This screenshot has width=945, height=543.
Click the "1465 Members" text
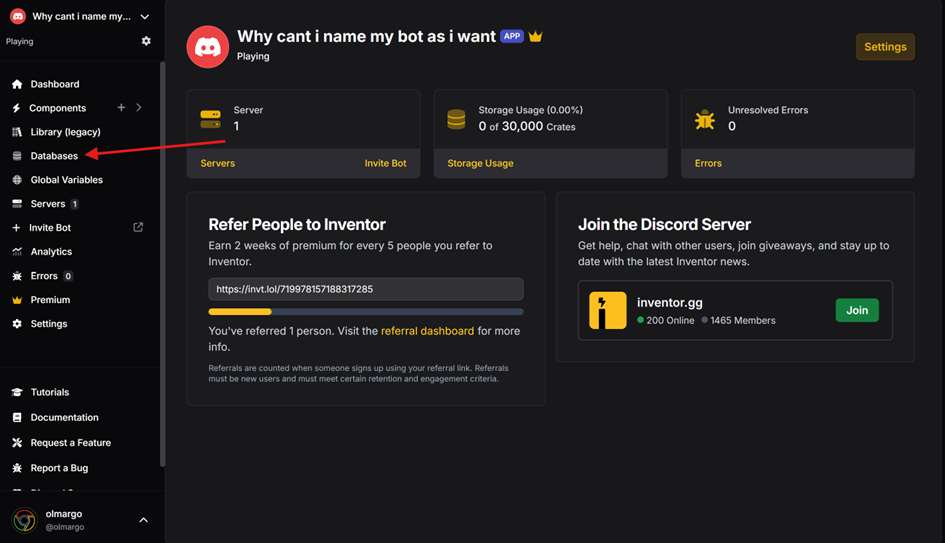[742, 321]
